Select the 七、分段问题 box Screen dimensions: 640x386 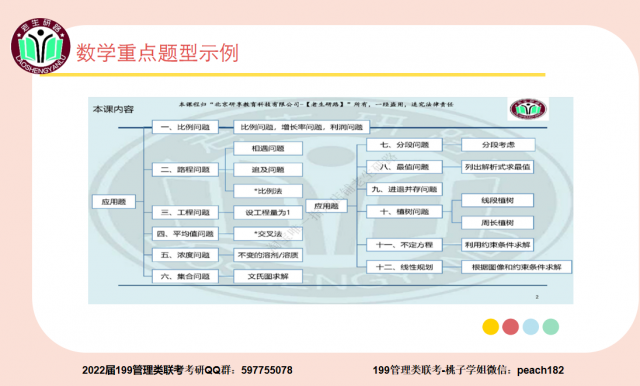pyautogui.click(x=404, y=145)
